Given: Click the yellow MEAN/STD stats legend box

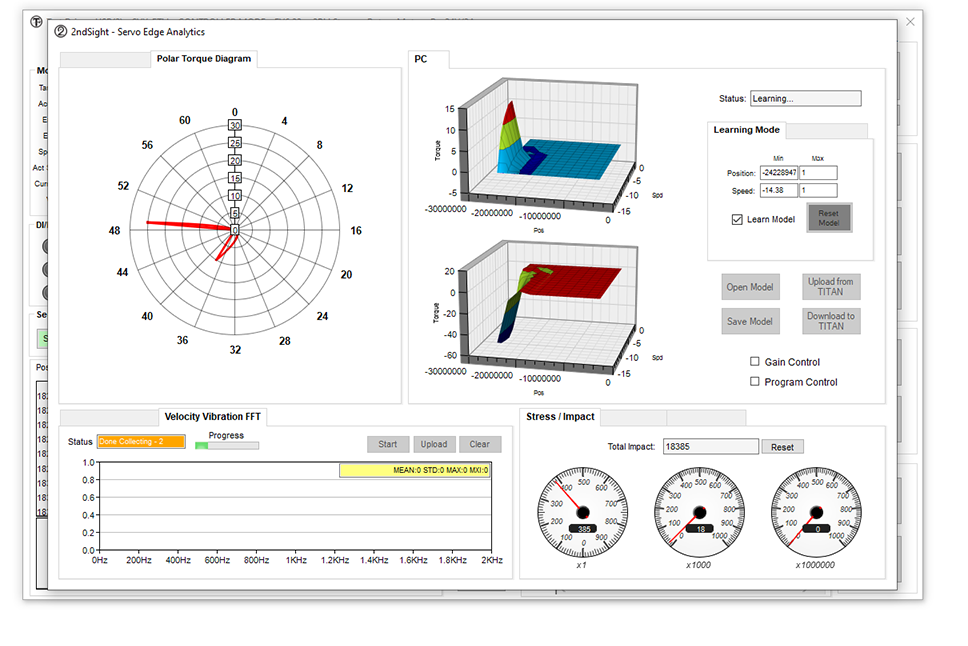Looking at the screenshot, I should pos(414,469).
